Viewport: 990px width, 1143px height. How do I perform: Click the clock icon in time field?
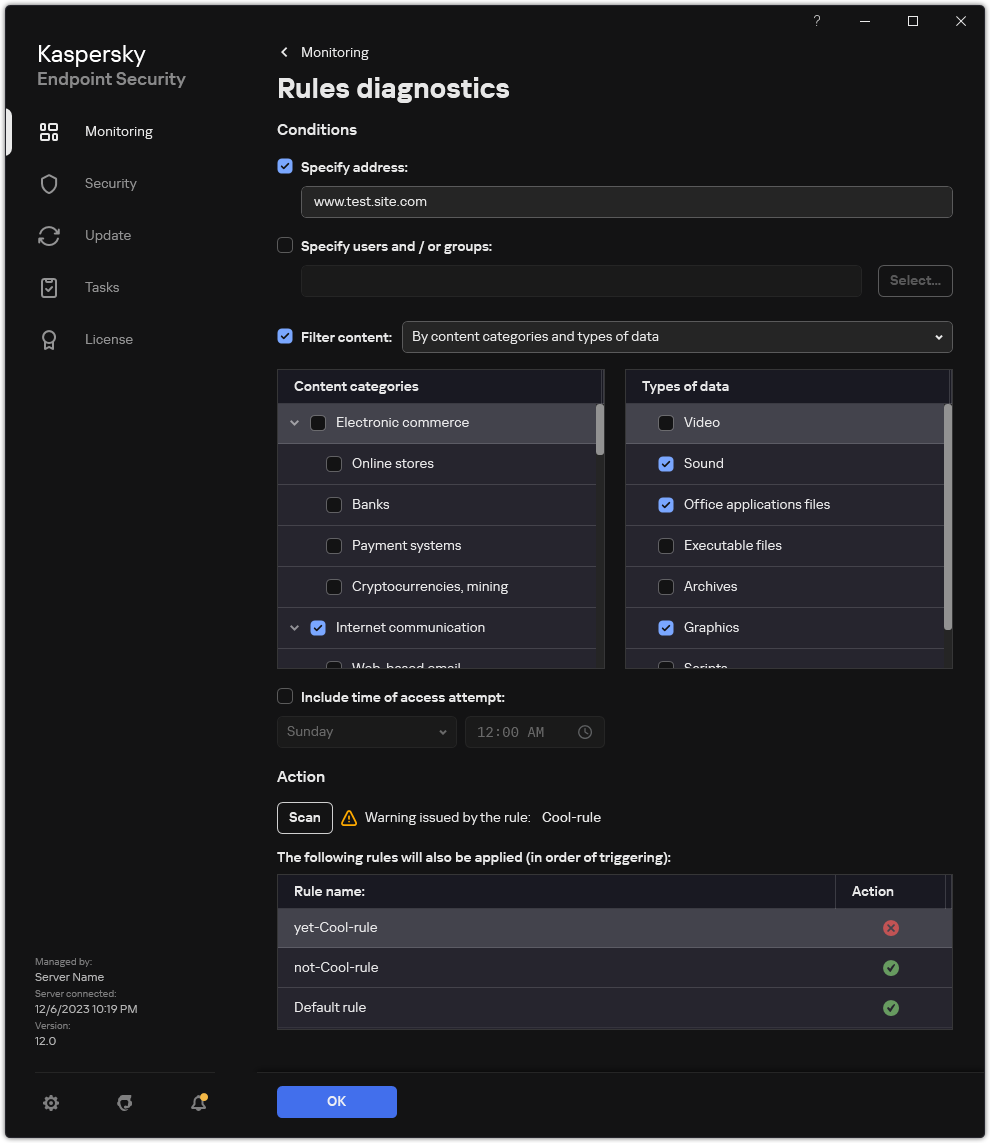(x=585, y=732)
